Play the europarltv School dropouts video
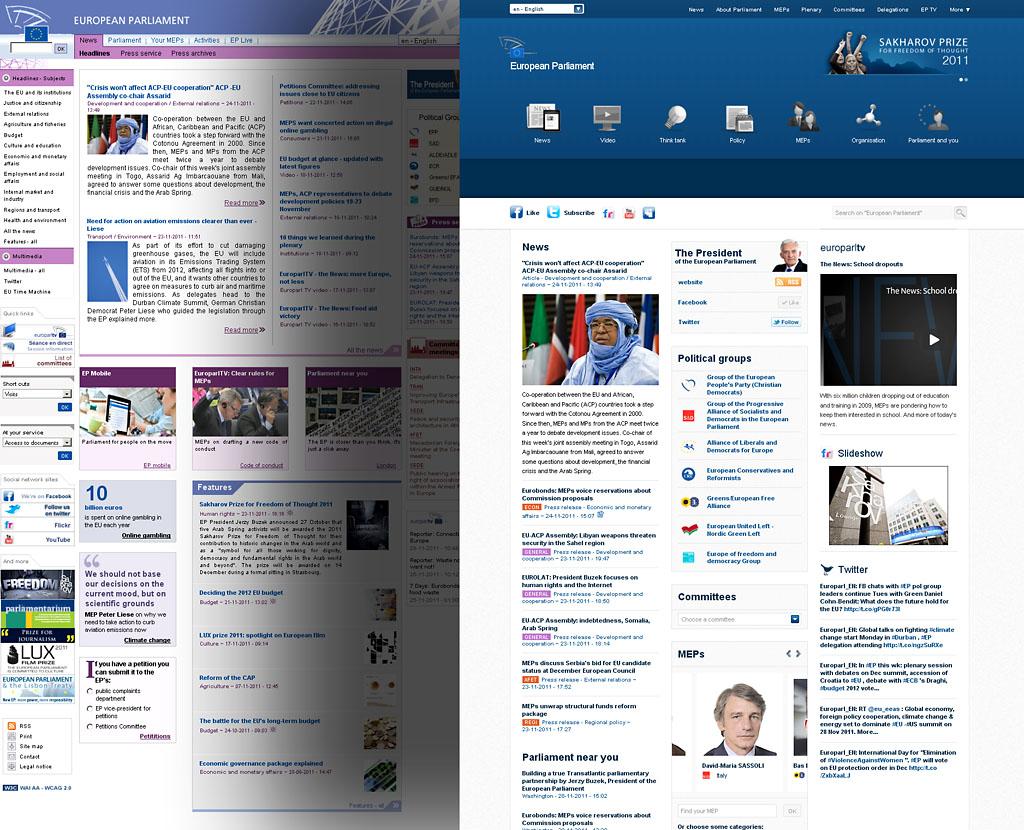Viewport: 1024px width, 830px height. coord(933,339)
